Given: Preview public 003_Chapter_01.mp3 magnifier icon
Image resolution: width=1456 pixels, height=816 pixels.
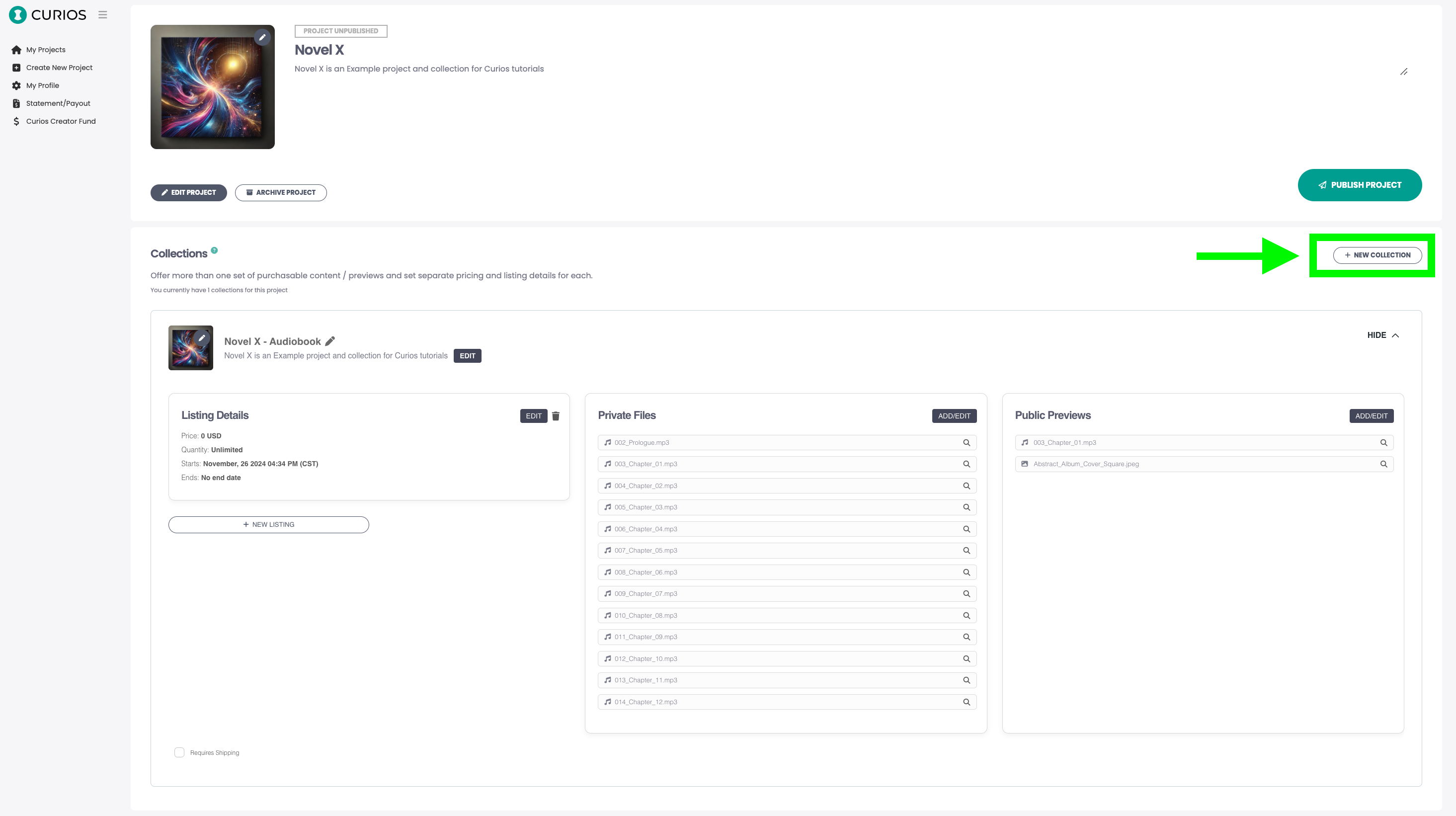Looking at the screenshot, I should pos(1383,442).
